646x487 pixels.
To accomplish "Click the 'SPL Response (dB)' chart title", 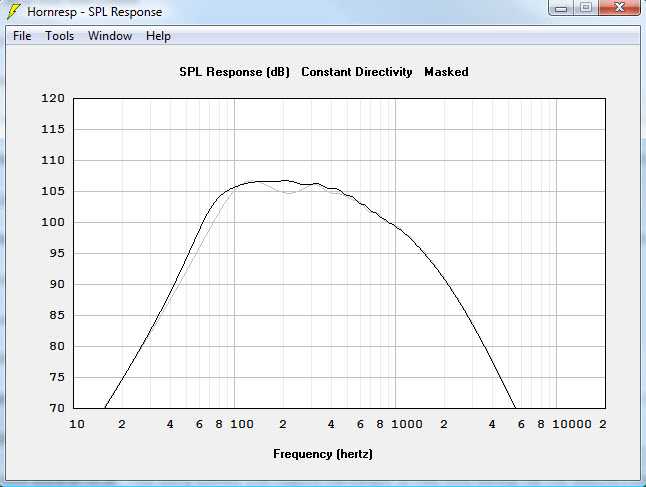I will coord(234,72).
